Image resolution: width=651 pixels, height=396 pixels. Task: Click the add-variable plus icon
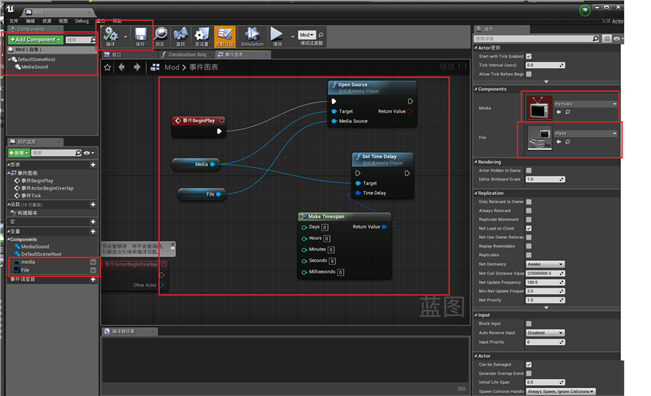click(x=93, y=231)
